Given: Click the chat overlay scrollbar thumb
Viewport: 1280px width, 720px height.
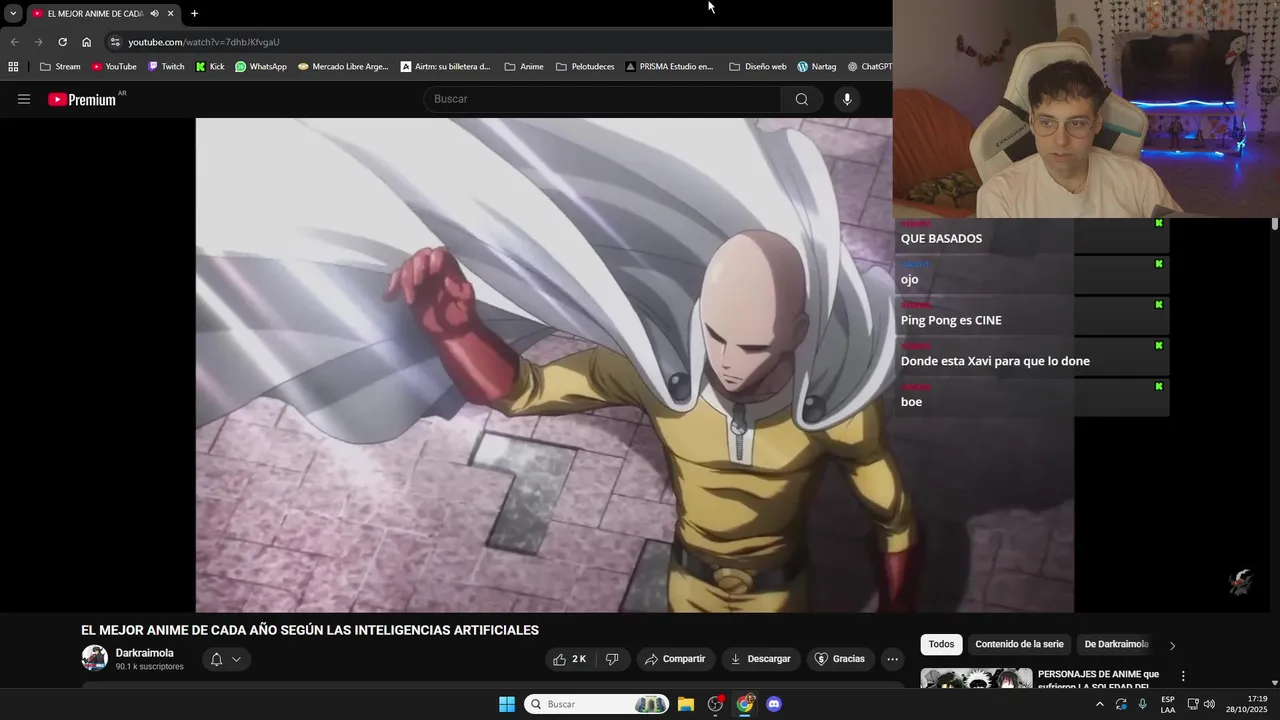Looking at the screenshot, I should click(x=1275, y=224).
